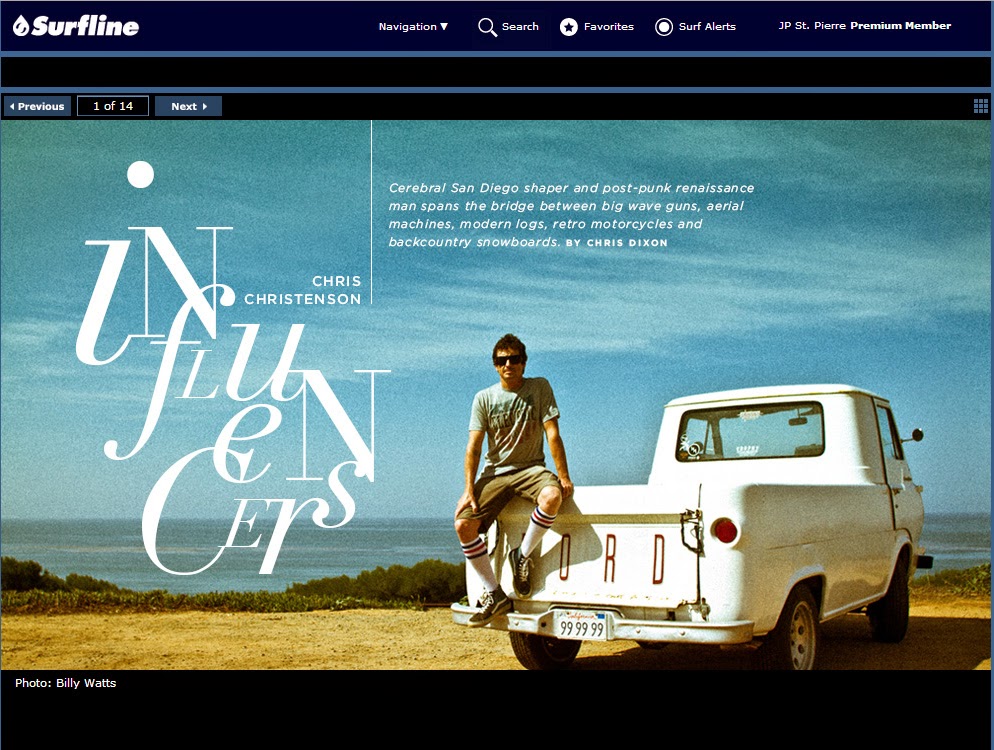Open Surf Alerts link

tap(707, 27)
